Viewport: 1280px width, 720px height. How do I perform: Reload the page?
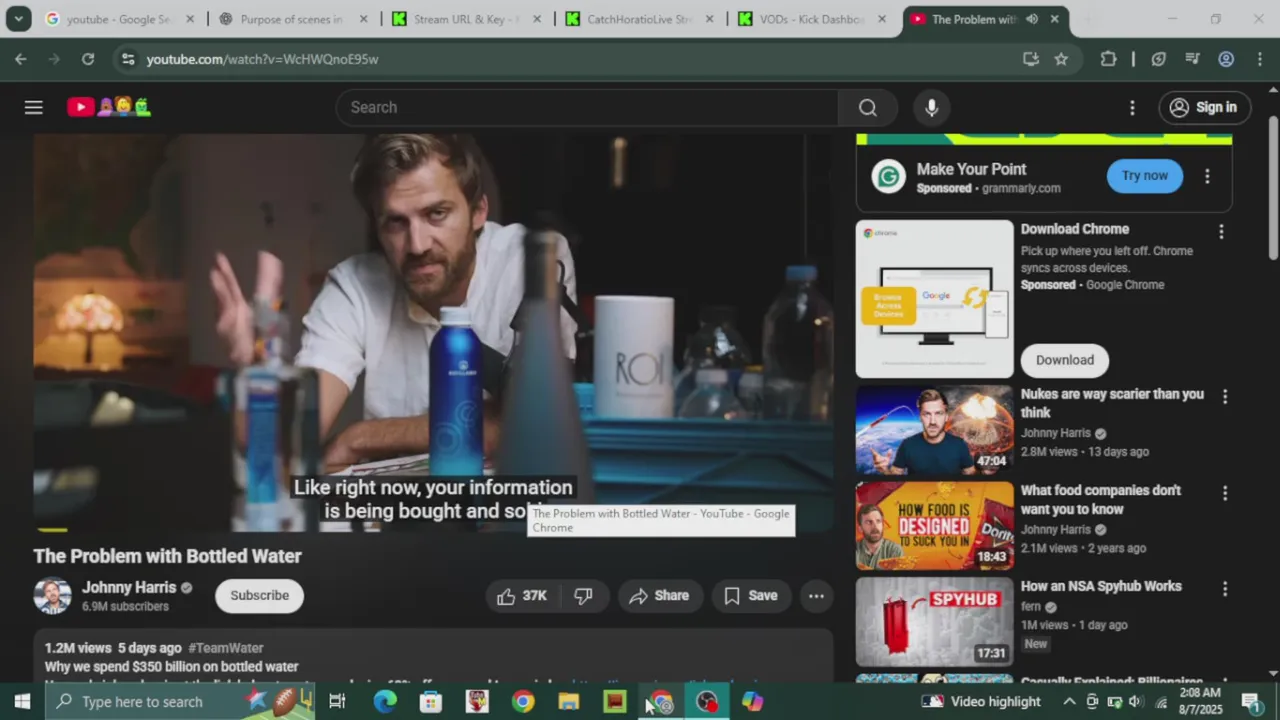coord(88,59)
